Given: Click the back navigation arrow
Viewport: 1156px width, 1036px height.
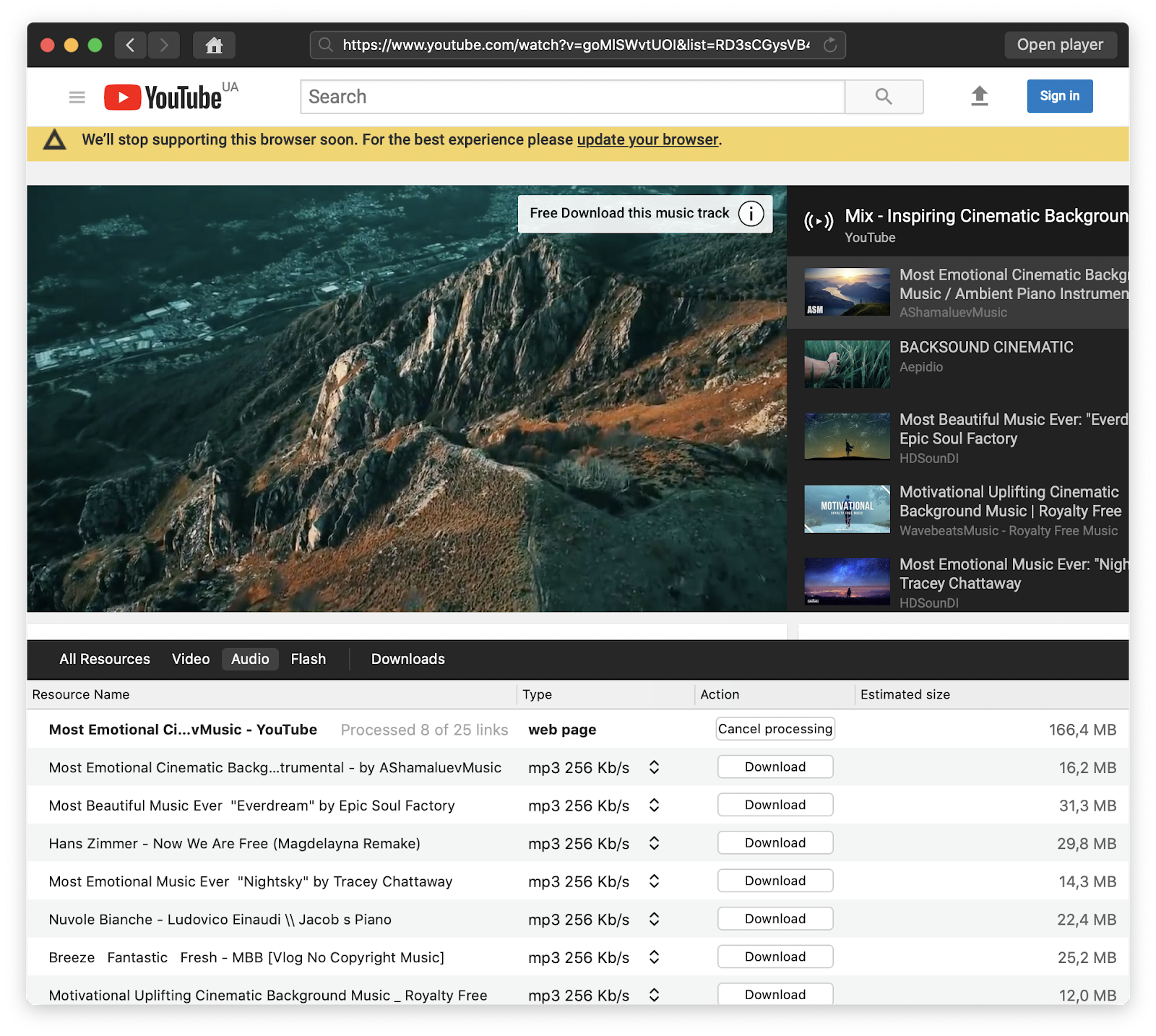Looking at the screenshot, I should [x=131, y=45].
